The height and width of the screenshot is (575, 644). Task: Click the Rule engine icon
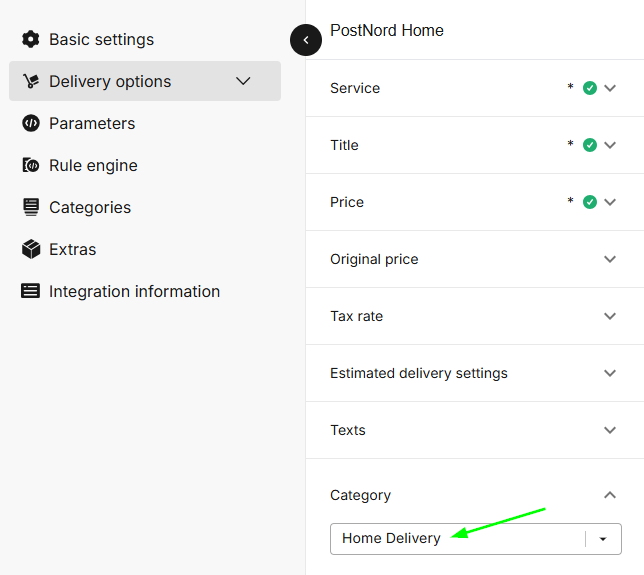(30, 165)
